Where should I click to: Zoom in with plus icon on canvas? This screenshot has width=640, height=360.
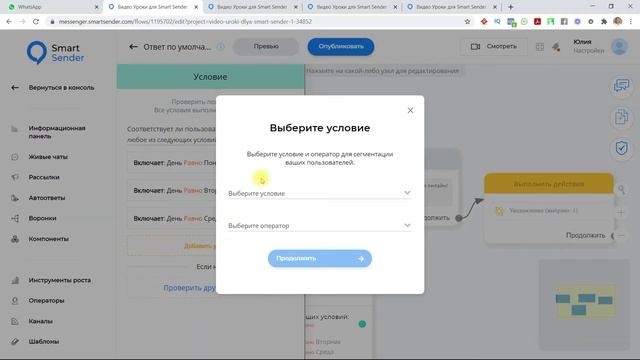tap(621, 212)
